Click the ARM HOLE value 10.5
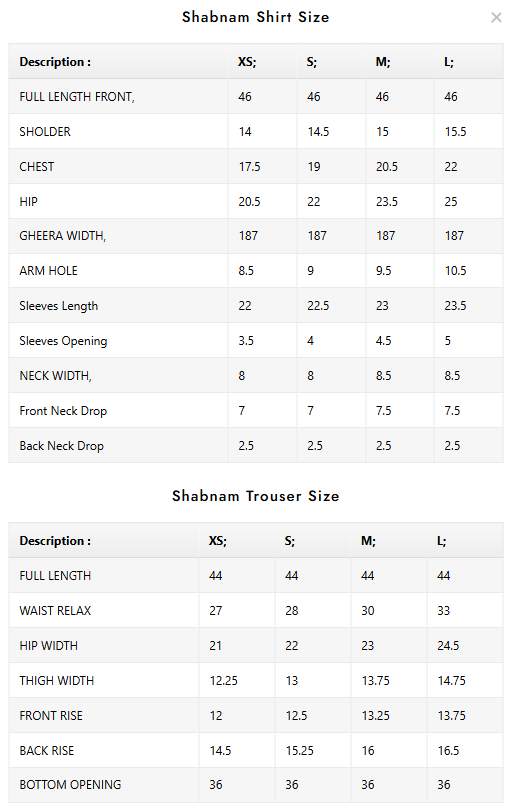Screen dimensions: 510x809 (455, 271)
